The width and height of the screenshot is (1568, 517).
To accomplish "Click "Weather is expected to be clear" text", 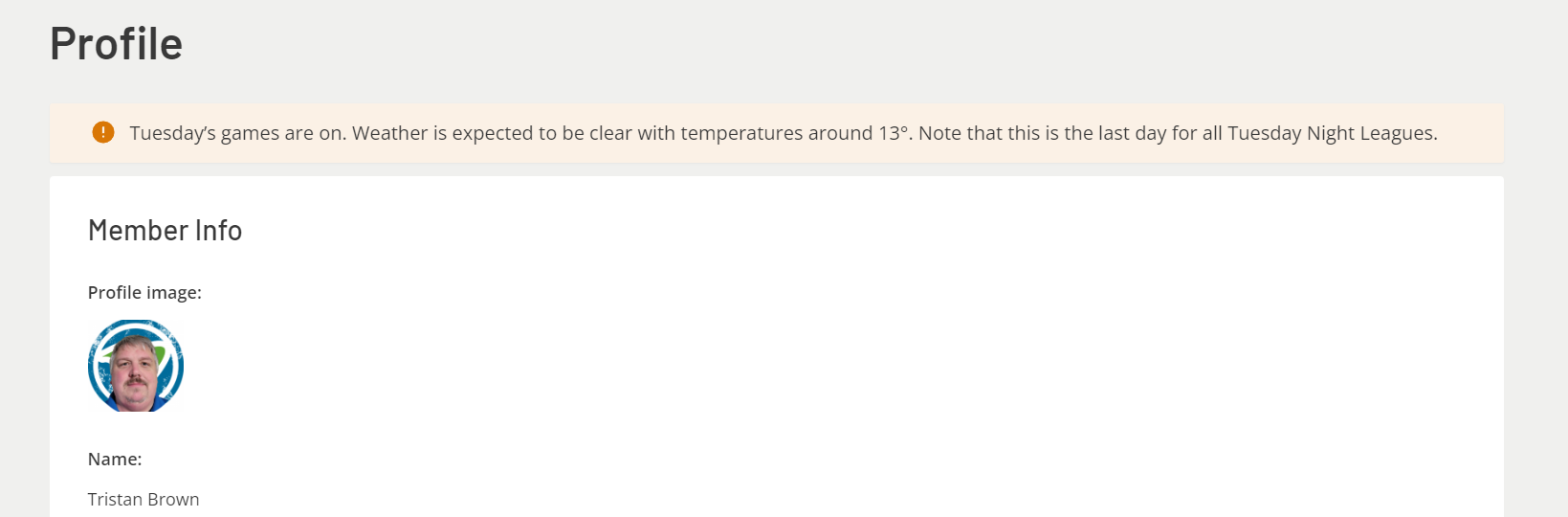I will (492, 133).
